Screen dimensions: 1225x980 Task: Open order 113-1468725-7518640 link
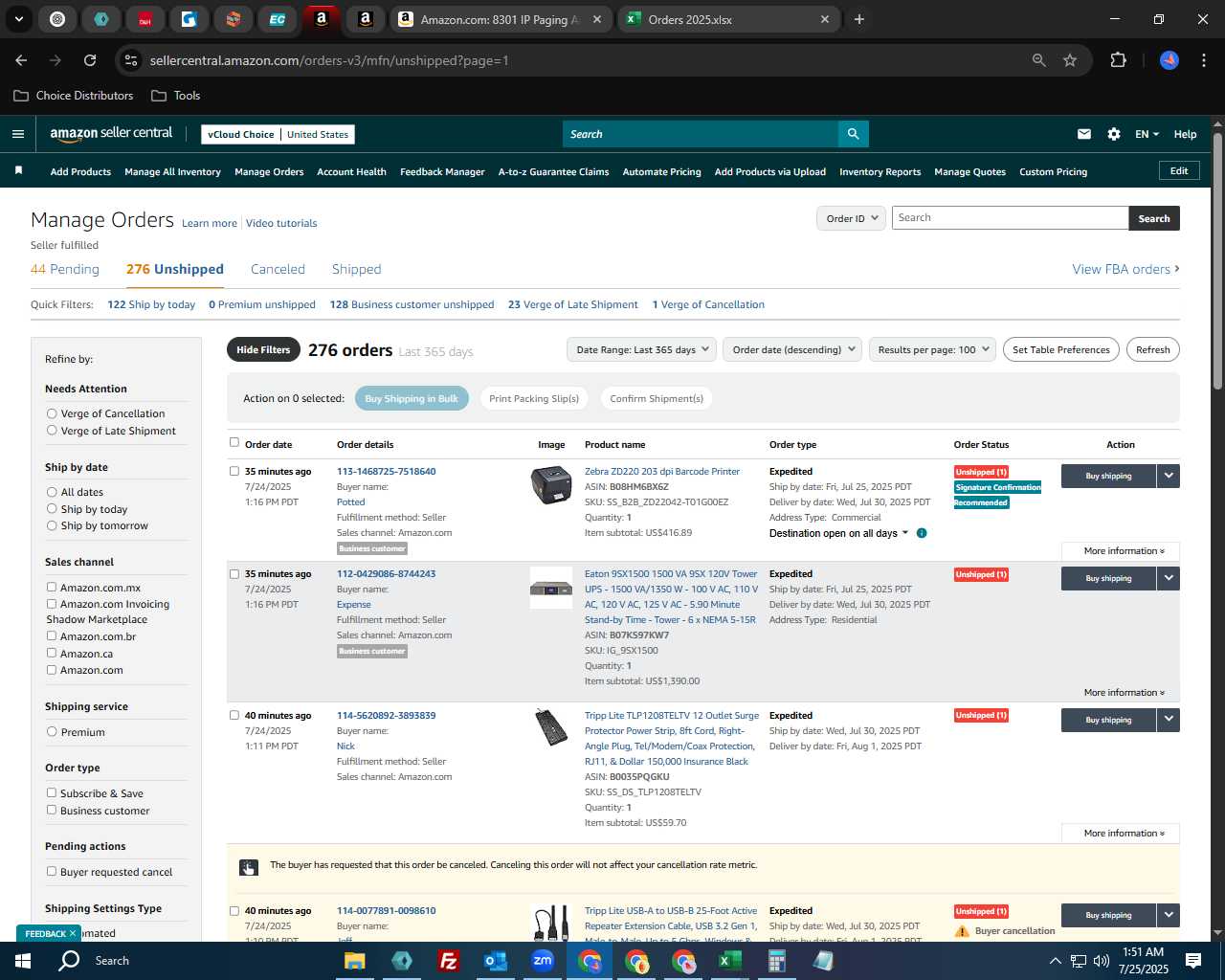point(386,471)
